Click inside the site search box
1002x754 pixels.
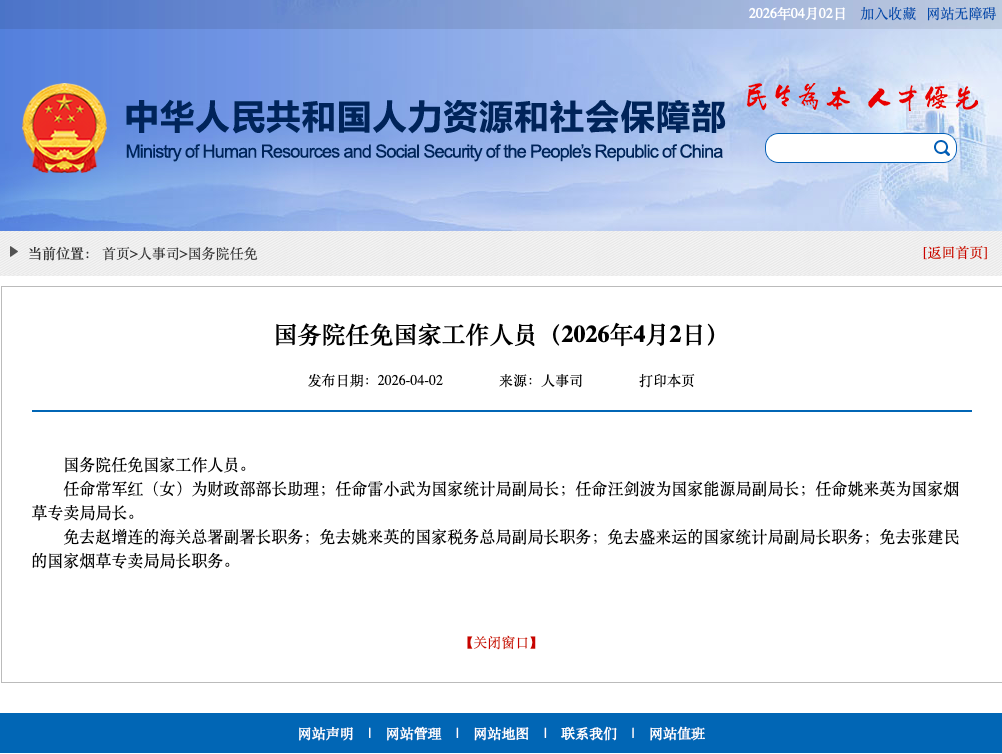pyautogui.click(x=848, y=148)
